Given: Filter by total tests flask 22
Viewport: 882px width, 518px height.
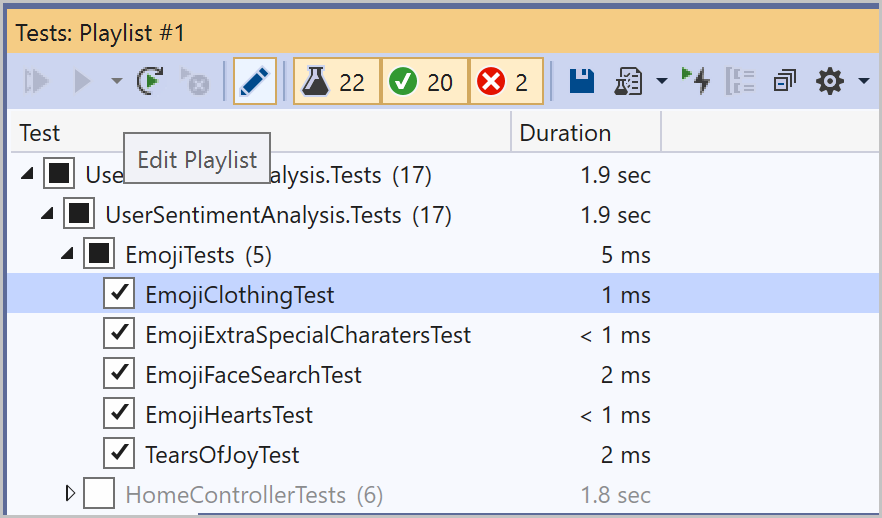Looking at the screenshot, I should coord(336,81).
